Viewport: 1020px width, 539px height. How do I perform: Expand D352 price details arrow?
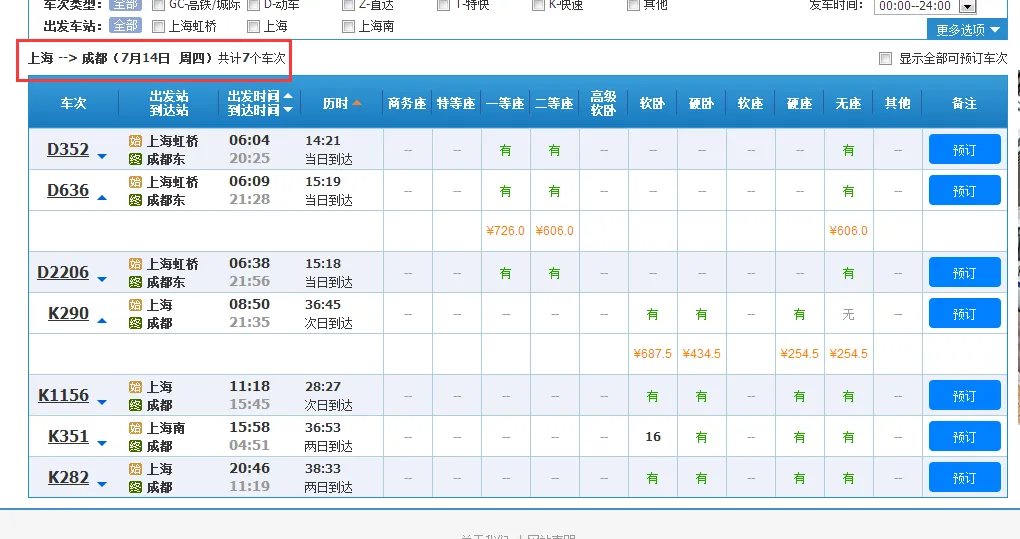(102, 156)
